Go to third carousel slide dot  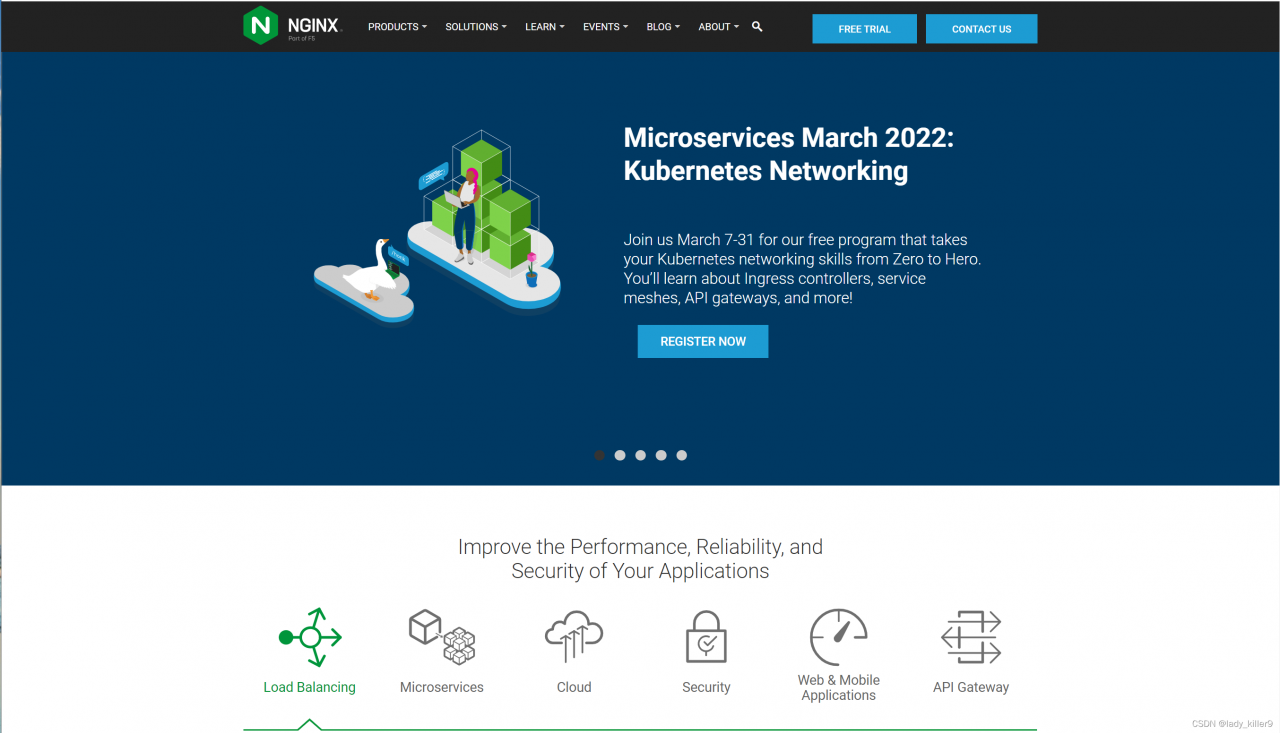pos(640,455)
